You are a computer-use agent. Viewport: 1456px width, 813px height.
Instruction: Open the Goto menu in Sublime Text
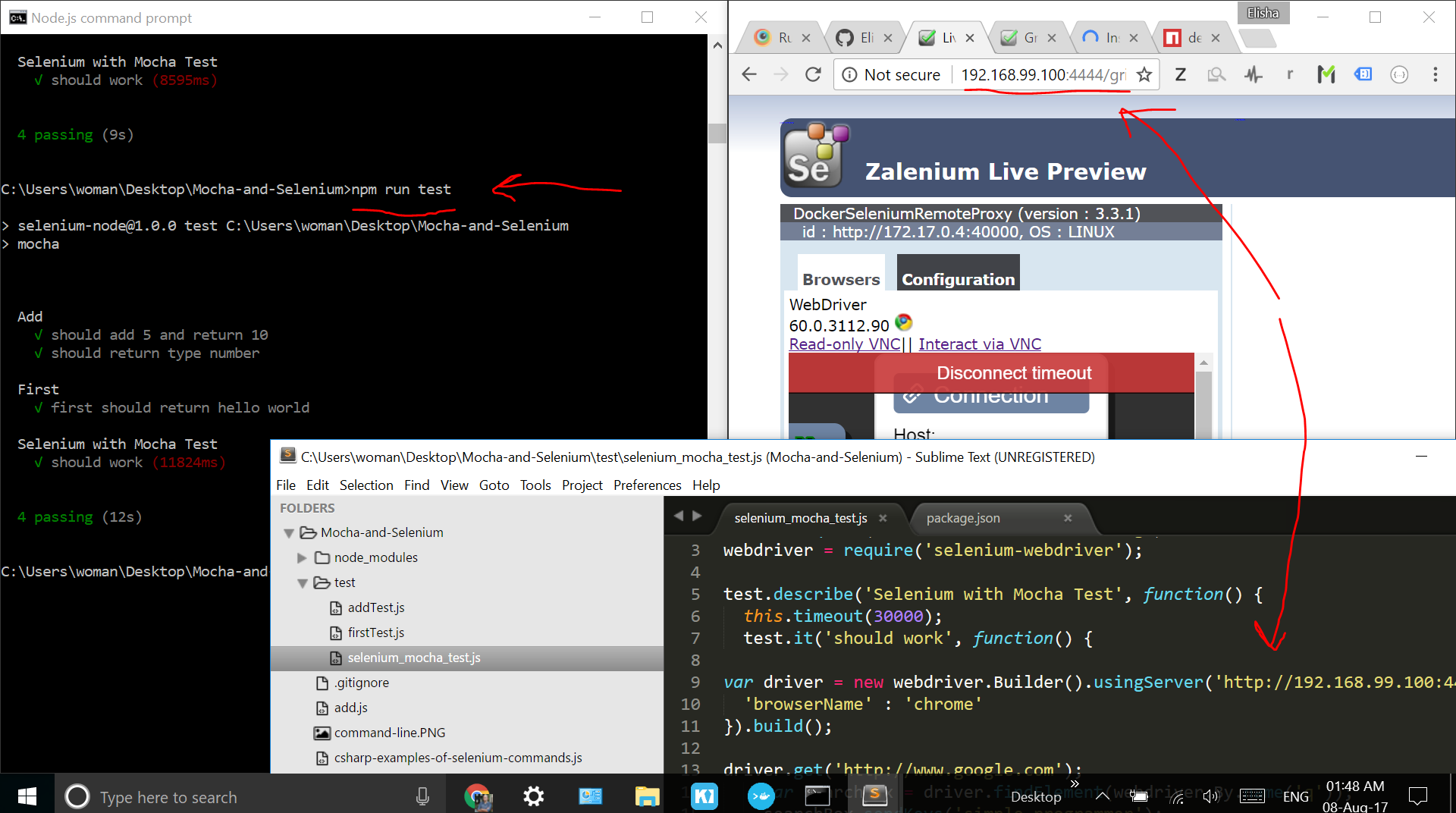494,485
